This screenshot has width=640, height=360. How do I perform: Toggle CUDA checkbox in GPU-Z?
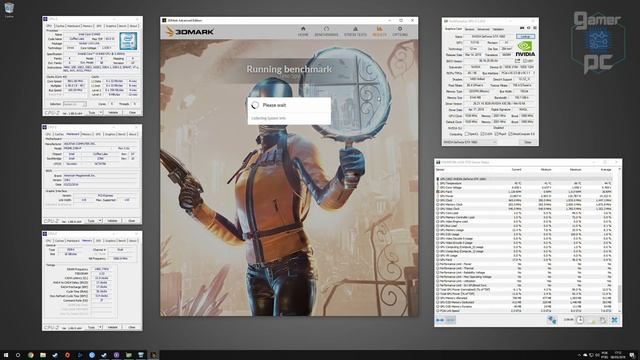(482, 134)
